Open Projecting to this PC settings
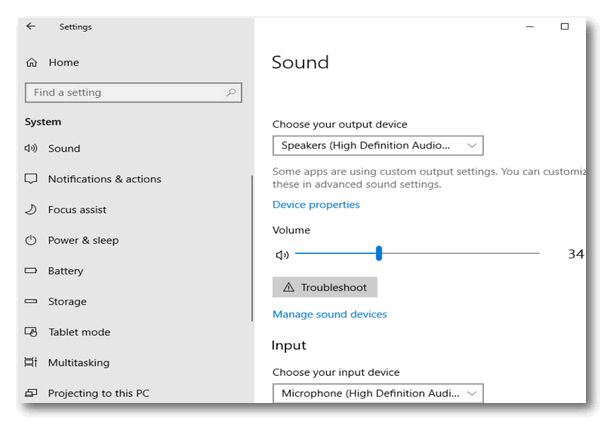 (x=98, y=393)
